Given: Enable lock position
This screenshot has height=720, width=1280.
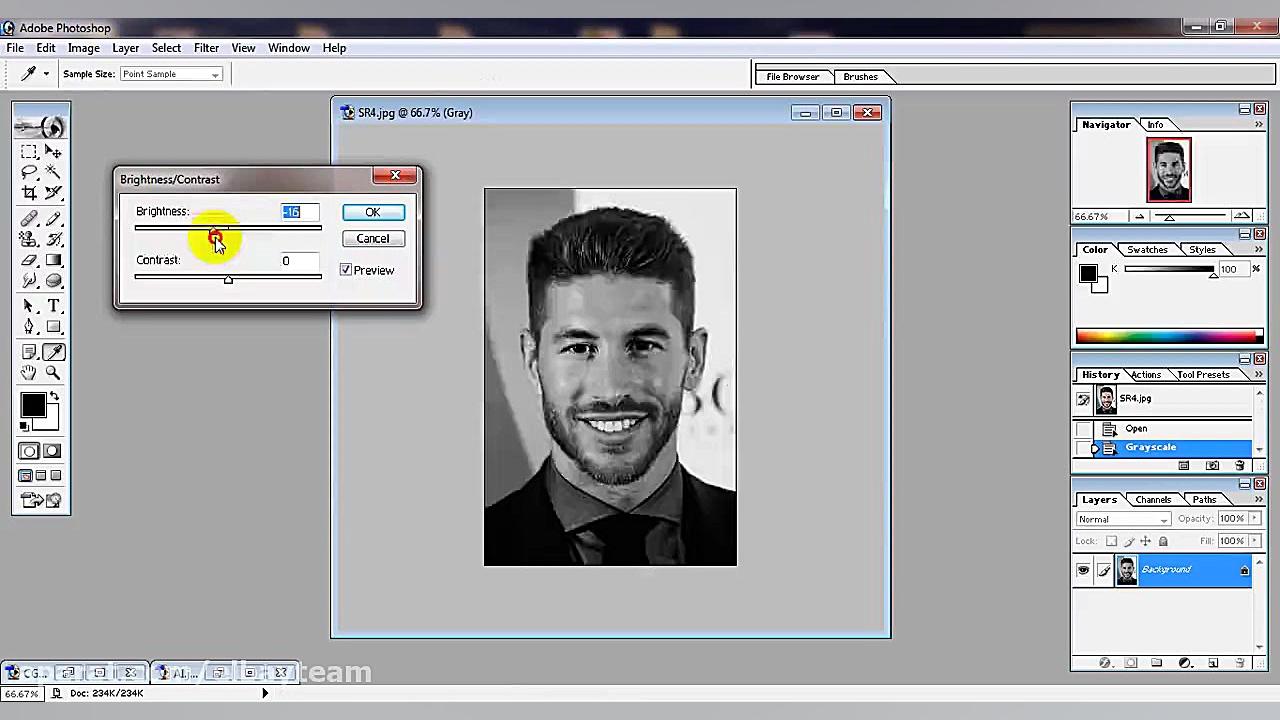Looking at the screenshot, I should tap(1145, 541).
